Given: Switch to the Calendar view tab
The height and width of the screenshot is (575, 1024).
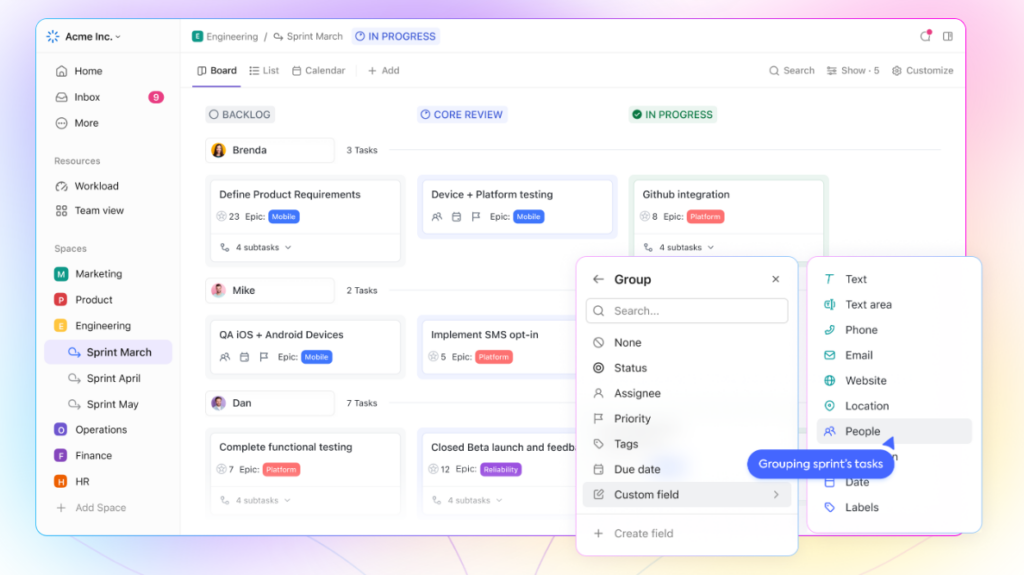Looking at the screenshot, I should (x=318, y=71).
